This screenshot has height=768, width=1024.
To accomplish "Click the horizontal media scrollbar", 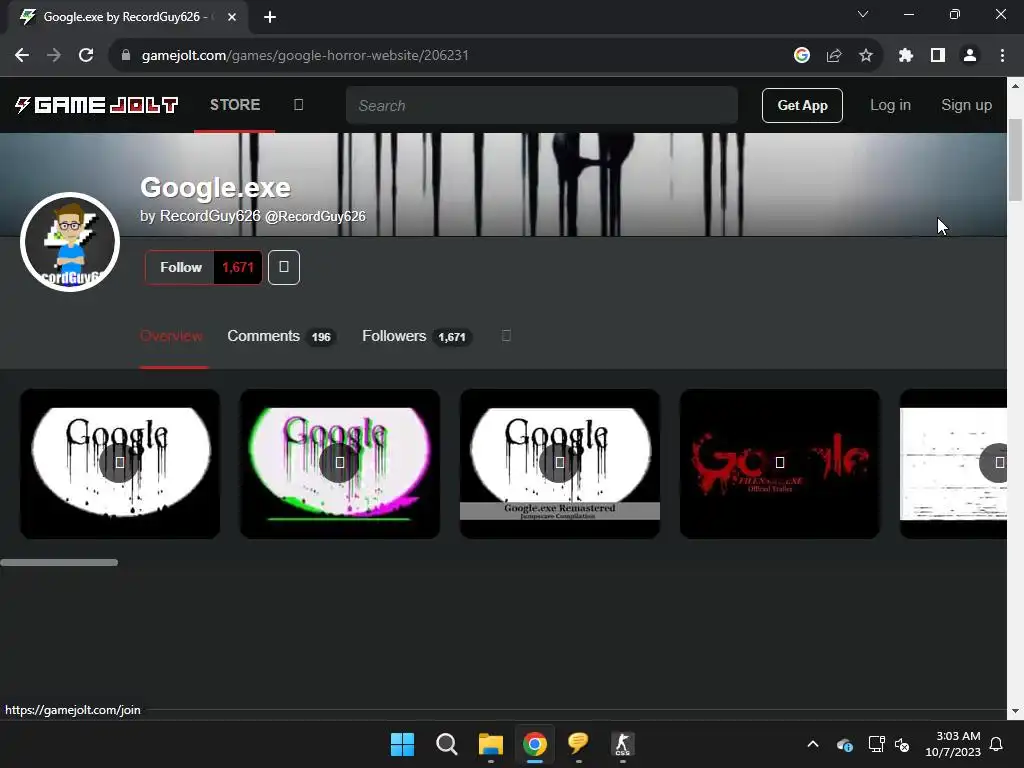I will pos(59,562).
